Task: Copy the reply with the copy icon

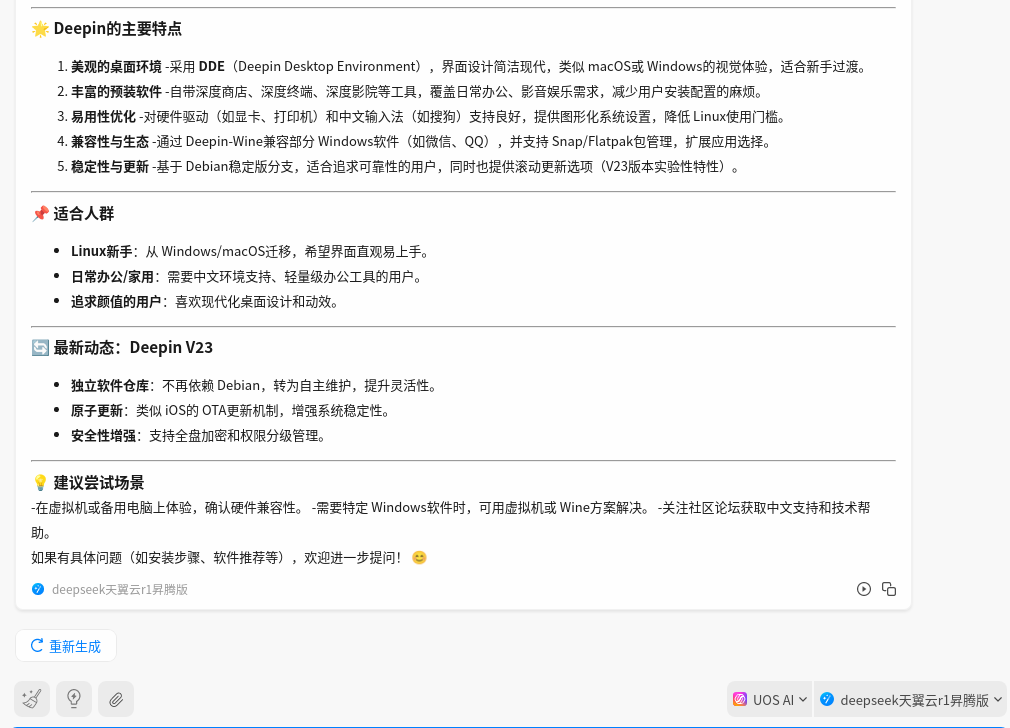Action: point(889,589)
